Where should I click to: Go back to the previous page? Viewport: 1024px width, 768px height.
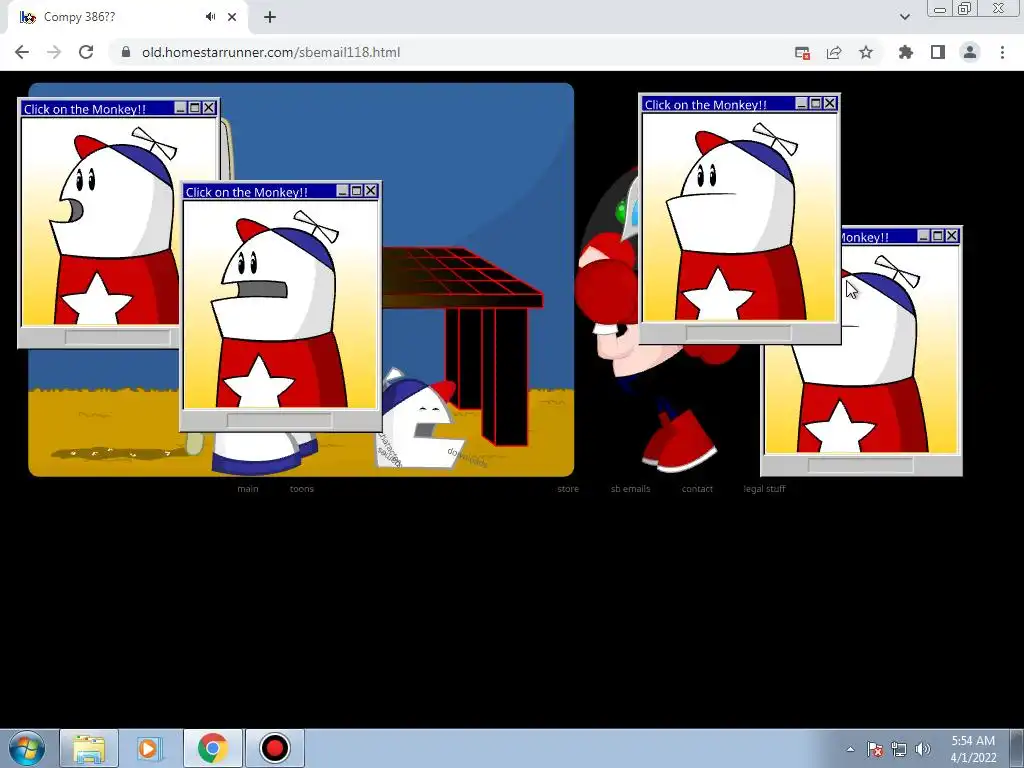pos(22,52)
